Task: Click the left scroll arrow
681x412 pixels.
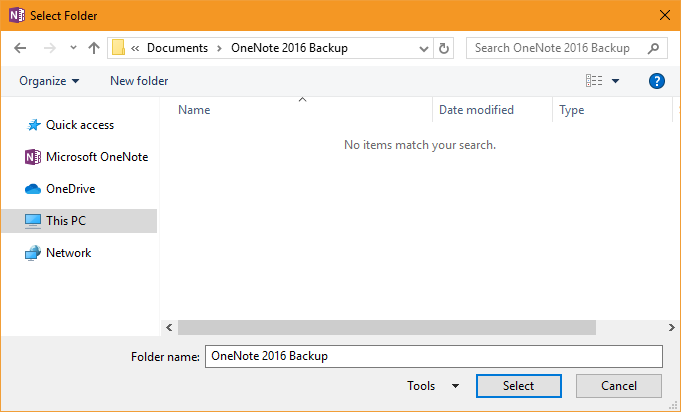Action: click(169, 327)
